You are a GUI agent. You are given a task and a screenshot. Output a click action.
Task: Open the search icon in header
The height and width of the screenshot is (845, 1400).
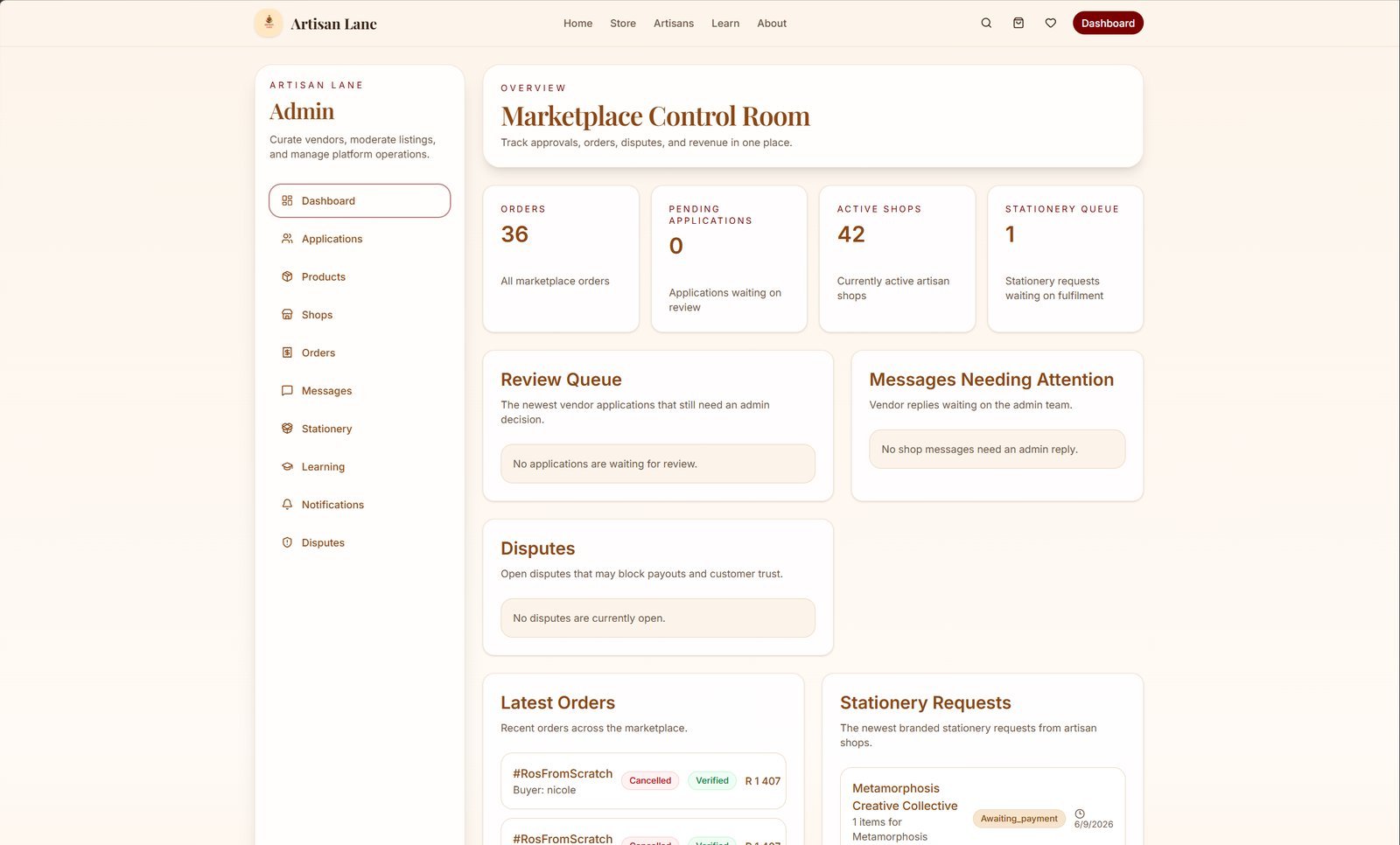986,24
